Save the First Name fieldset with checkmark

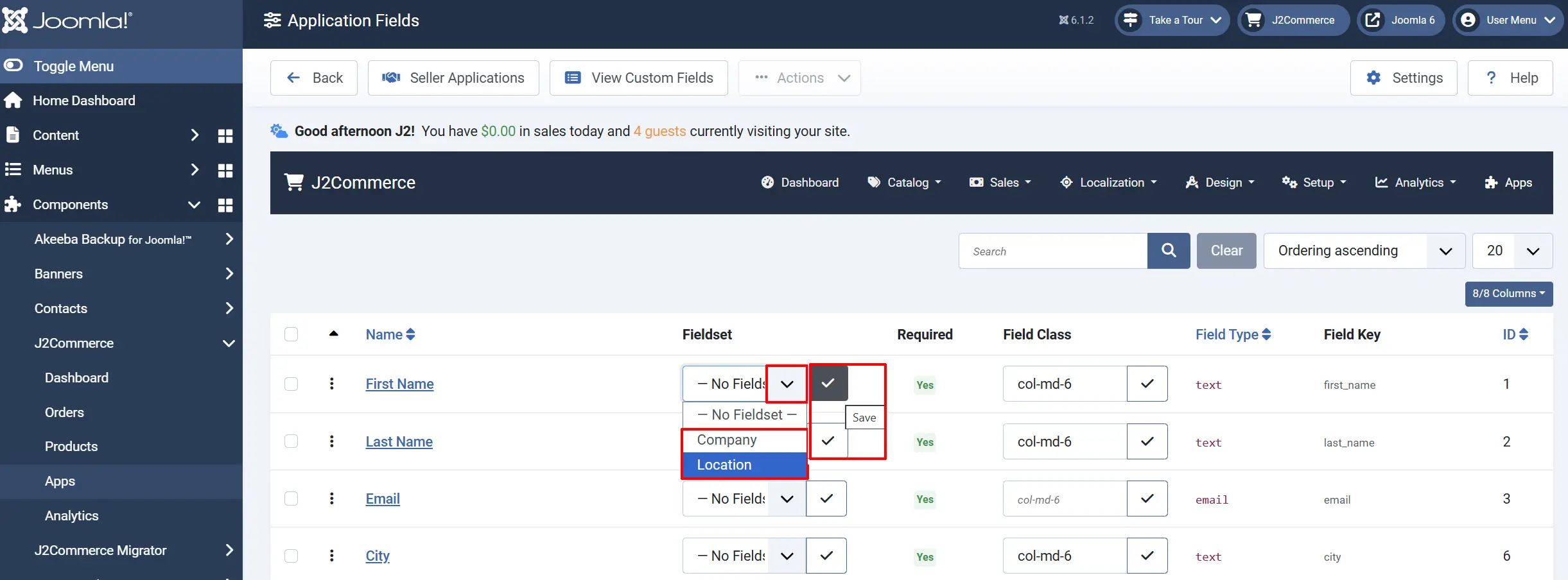(828, 383)
